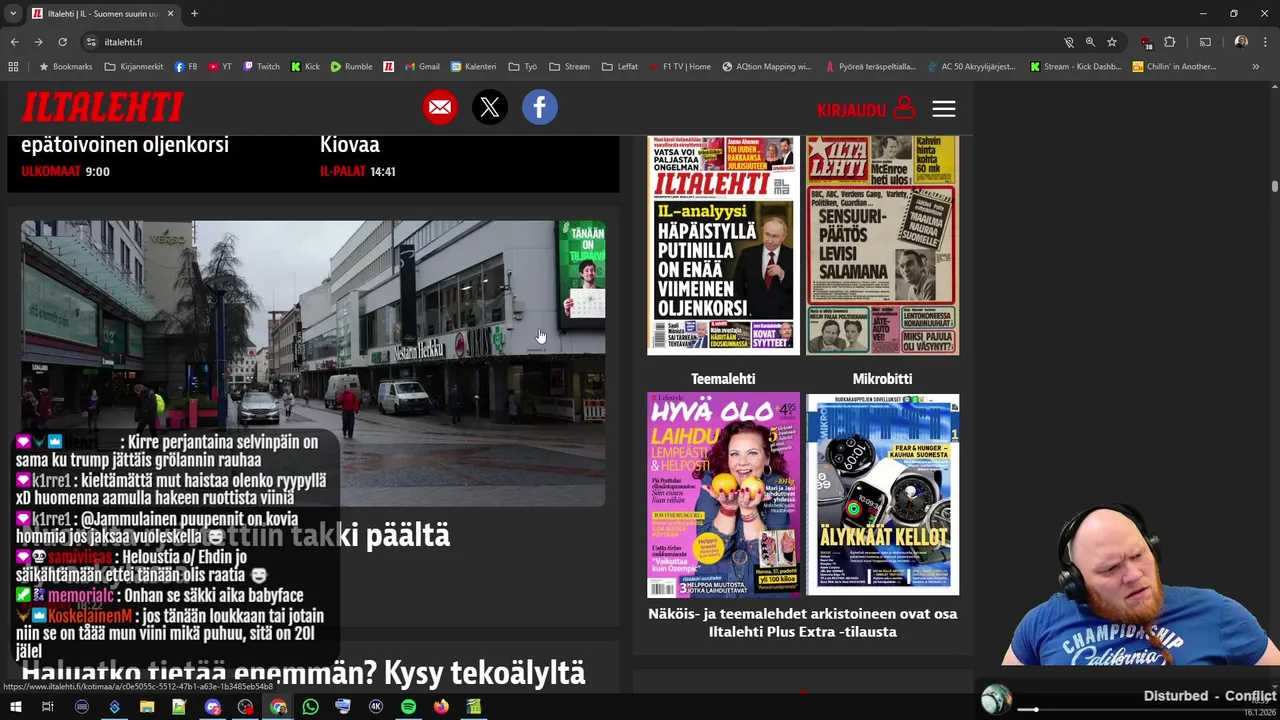1280x720 pixels.
Task: Go back in the browser
Action: [14, 42]
